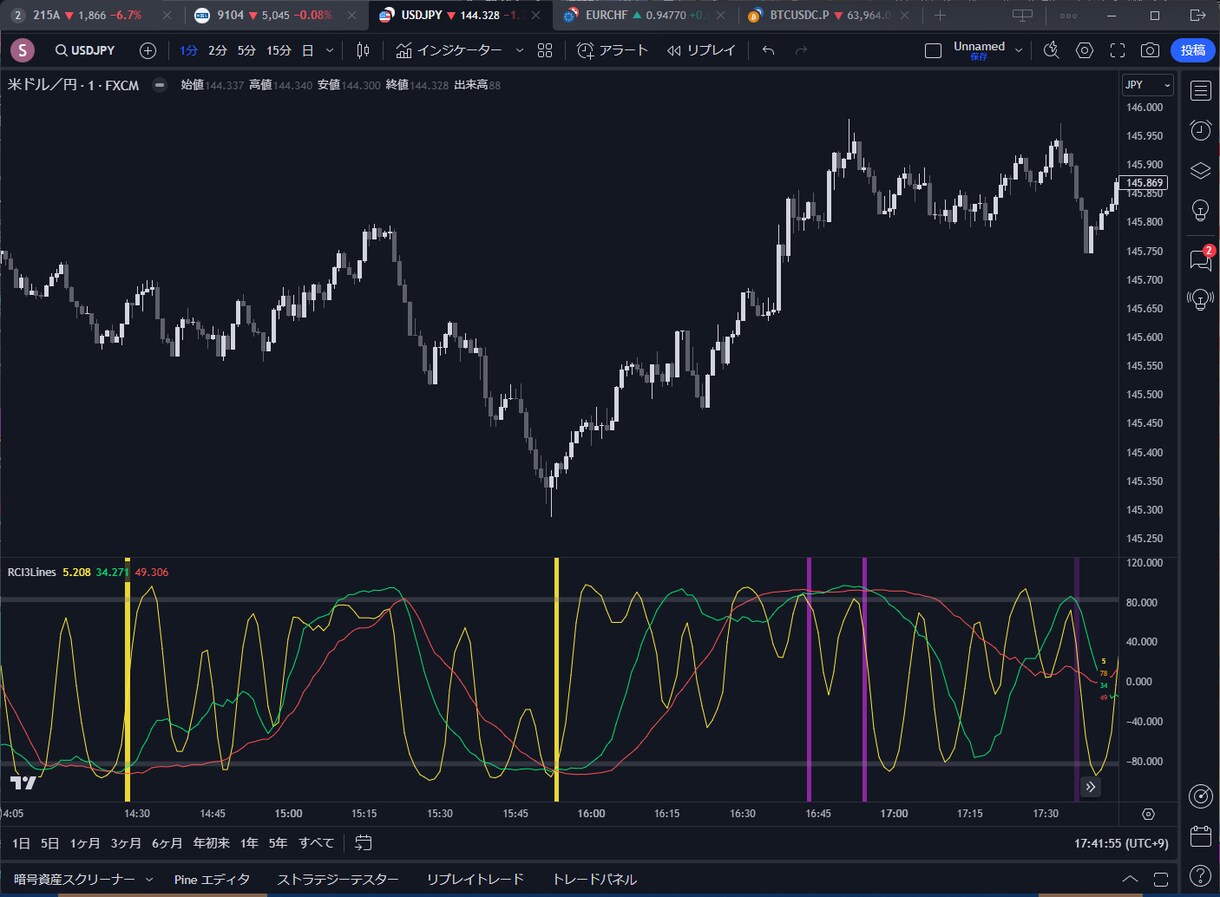Image resolution: width=1220 pixels, height=897 pixels.
Task: Switch to the BTCUSDC.P tab
Action: [x=830, y=15]
